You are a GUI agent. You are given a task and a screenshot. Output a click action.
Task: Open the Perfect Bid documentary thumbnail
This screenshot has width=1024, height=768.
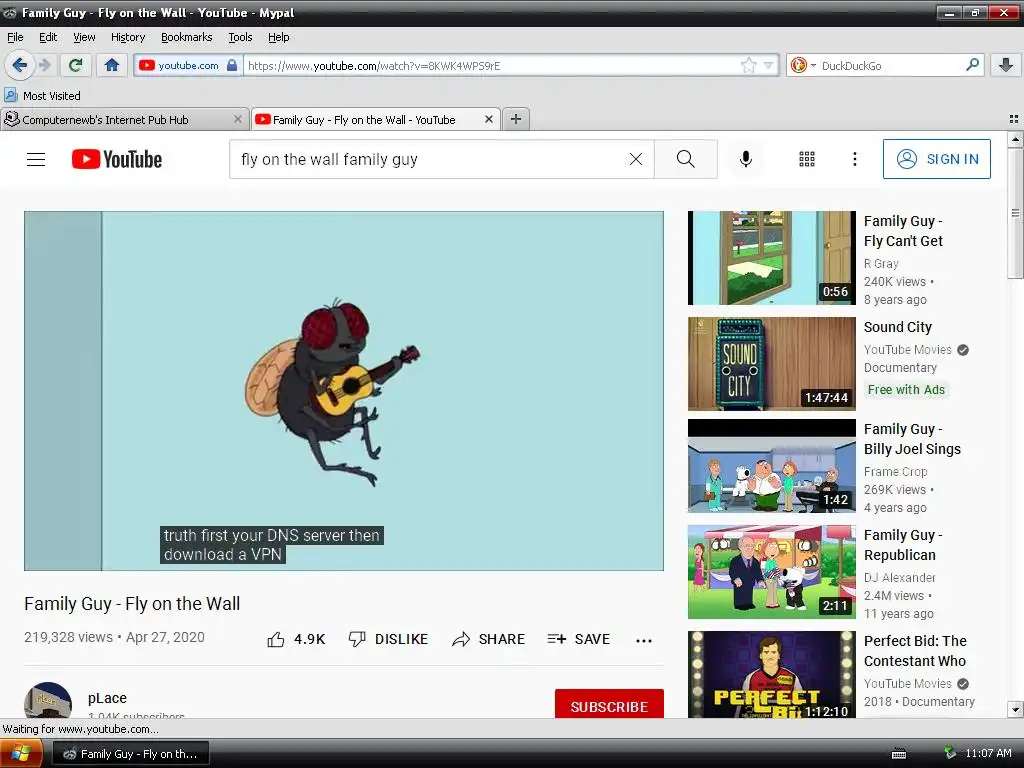(x=772, y=675)
